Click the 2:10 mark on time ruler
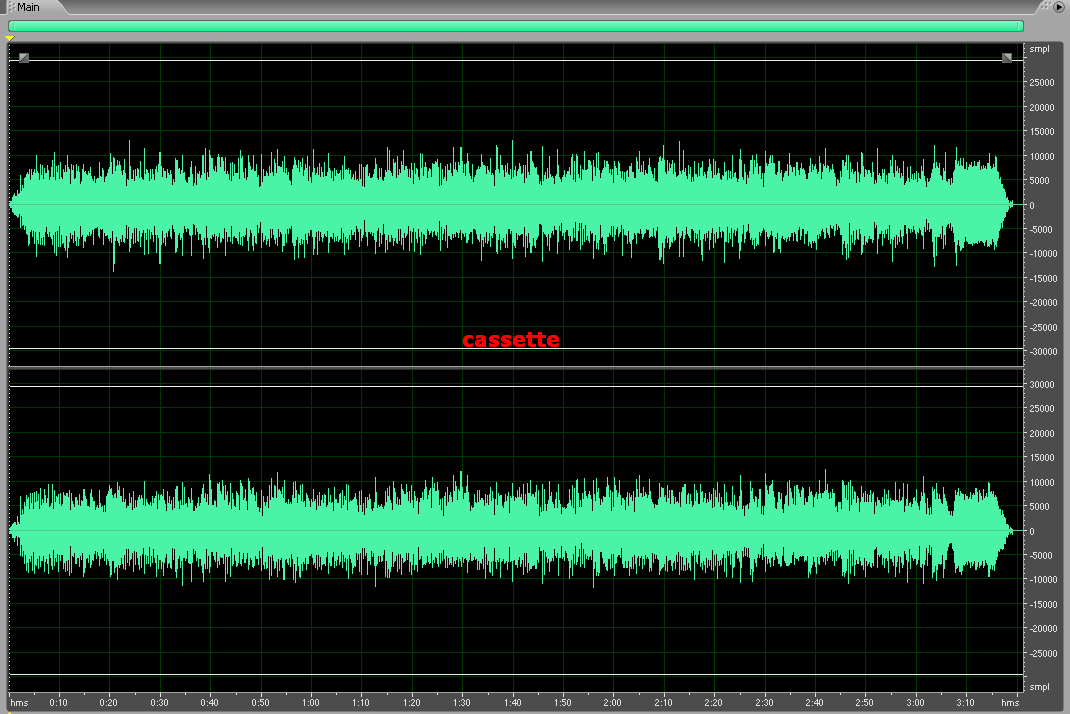This screenshot has height=714, width=1070. (663, 702)
